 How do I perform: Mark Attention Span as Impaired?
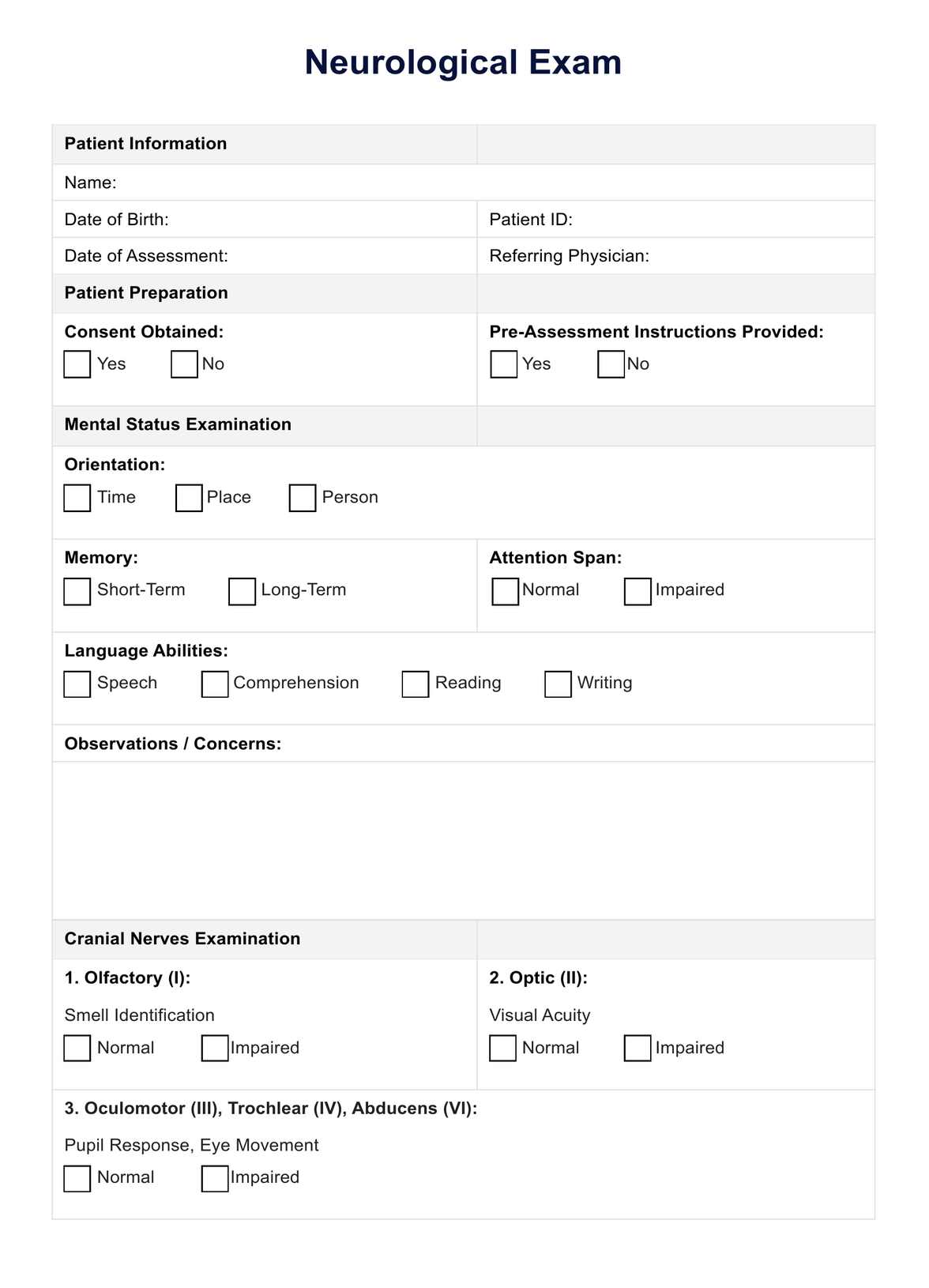point(638,591)
